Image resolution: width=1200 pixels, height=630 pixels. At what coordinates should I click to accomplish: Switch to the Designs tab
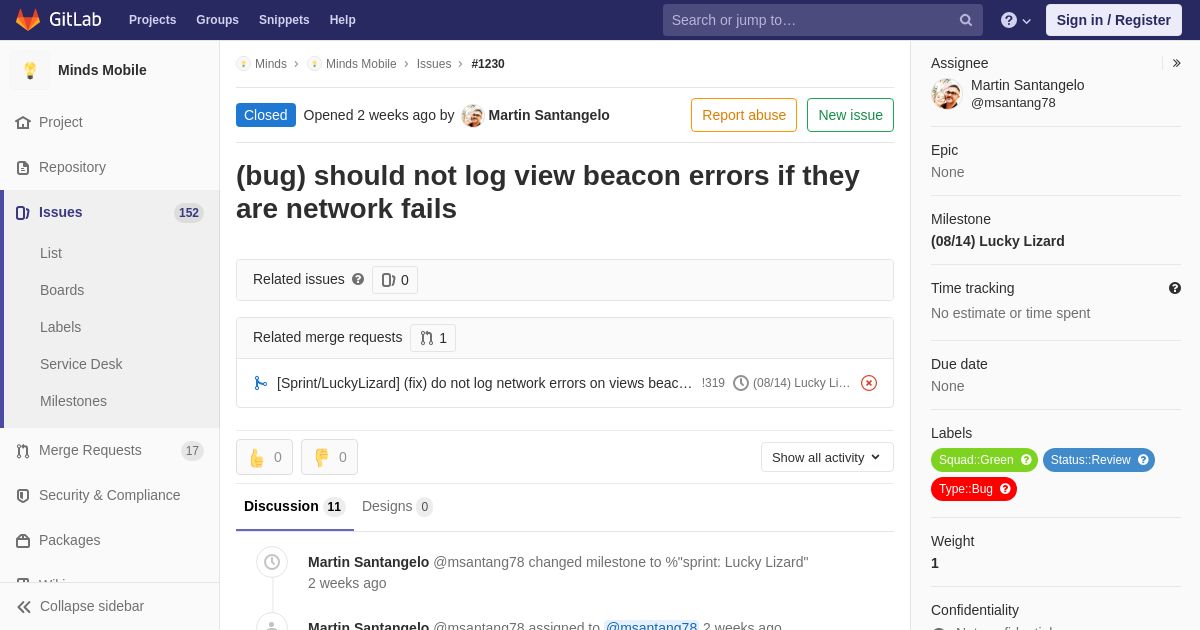397,506
